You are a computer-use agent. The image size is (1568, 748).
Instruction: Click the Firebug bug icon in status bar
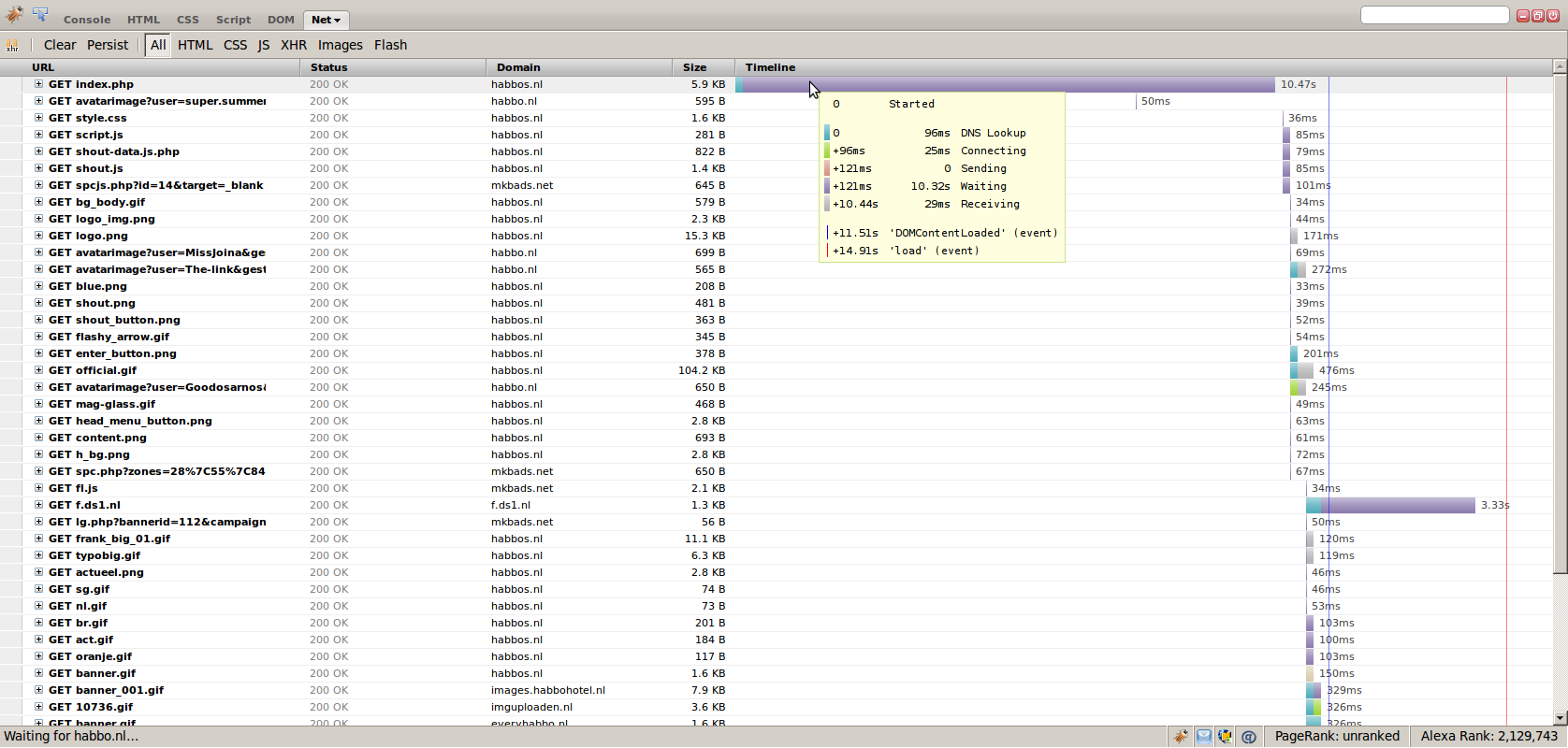[1181, 737]
